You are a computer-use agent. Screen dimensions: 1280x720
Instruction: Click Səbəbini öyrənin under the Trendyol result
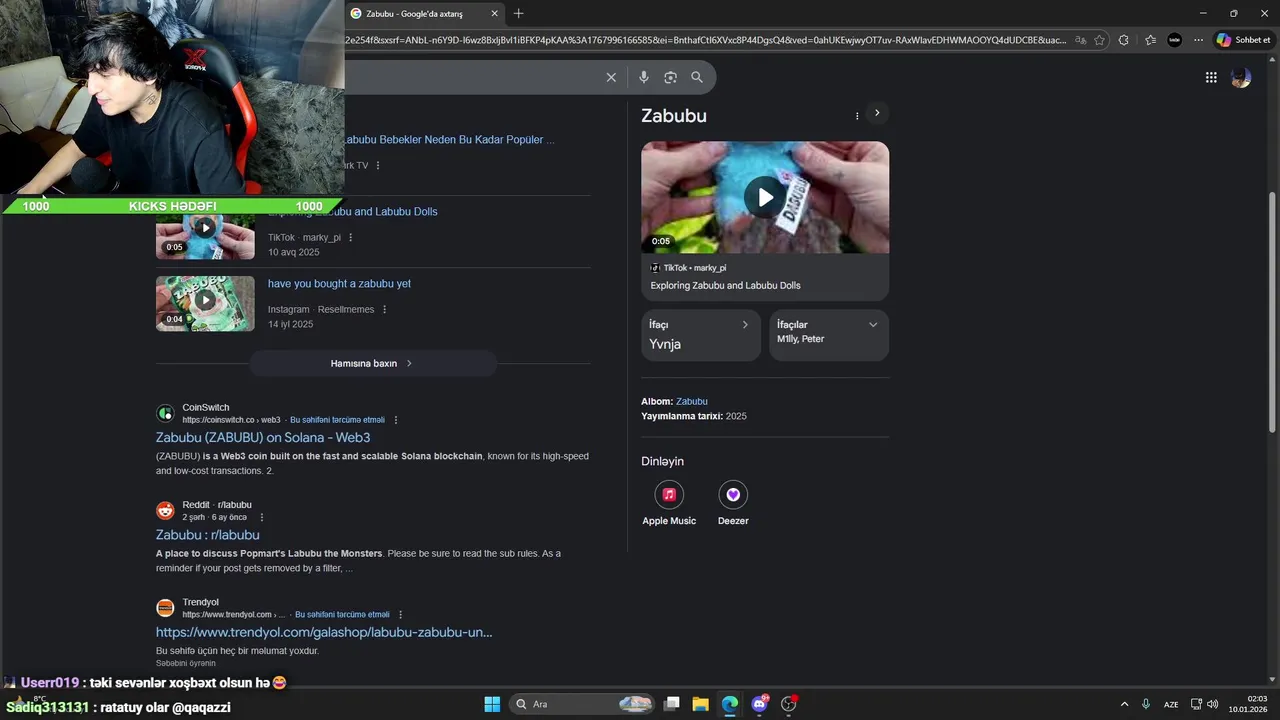point(185,663)
